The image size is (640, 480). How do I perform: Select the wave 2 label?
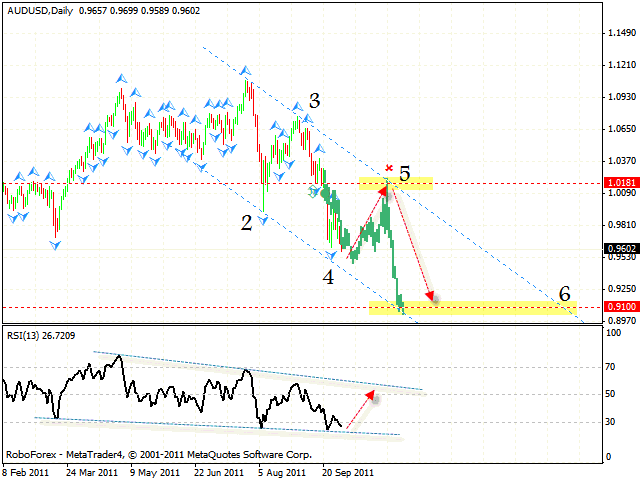(246, 222)
